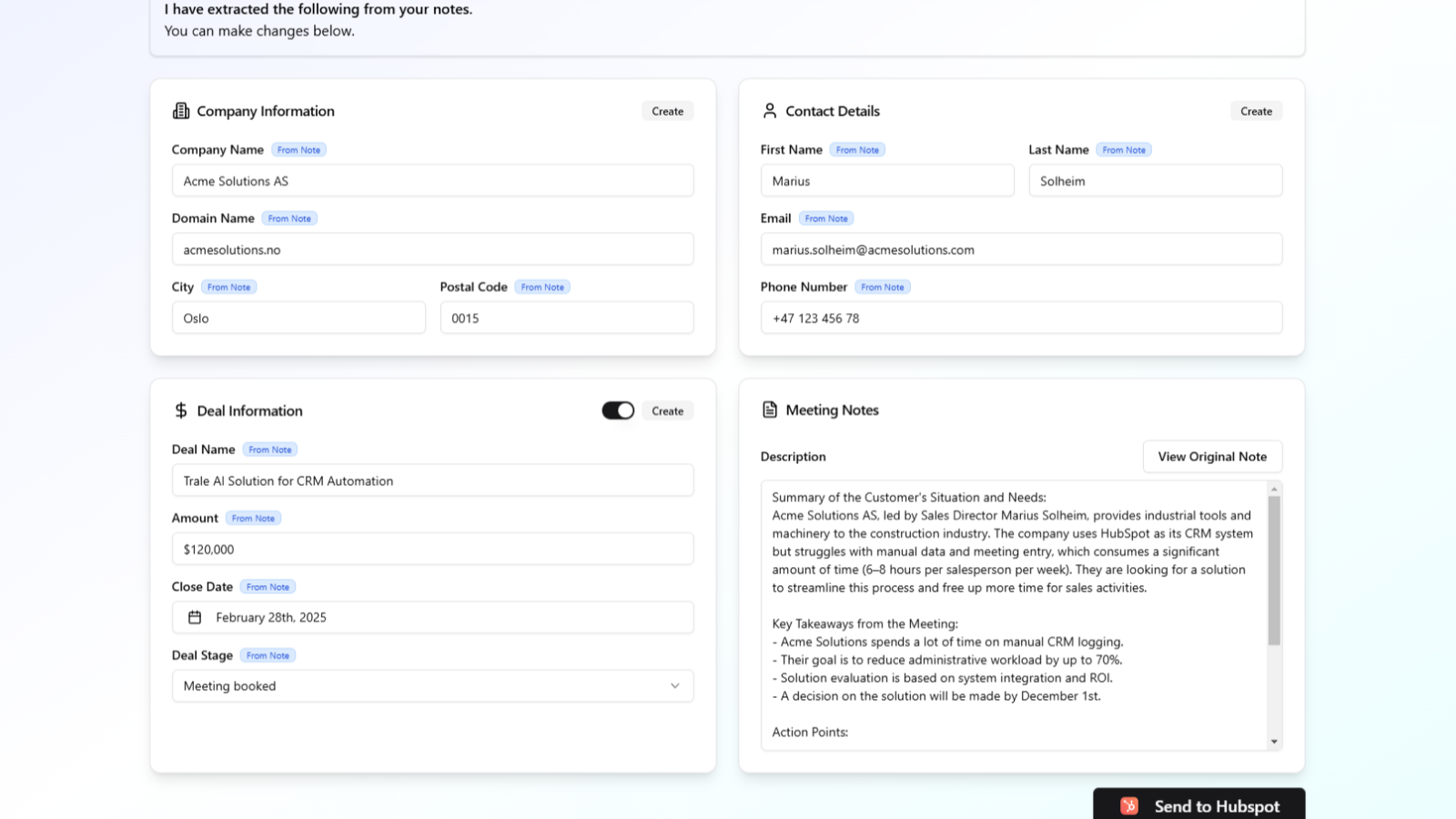Click the Deal Information dollar icon
The image size is (1456, 819).
click(181, 410)
